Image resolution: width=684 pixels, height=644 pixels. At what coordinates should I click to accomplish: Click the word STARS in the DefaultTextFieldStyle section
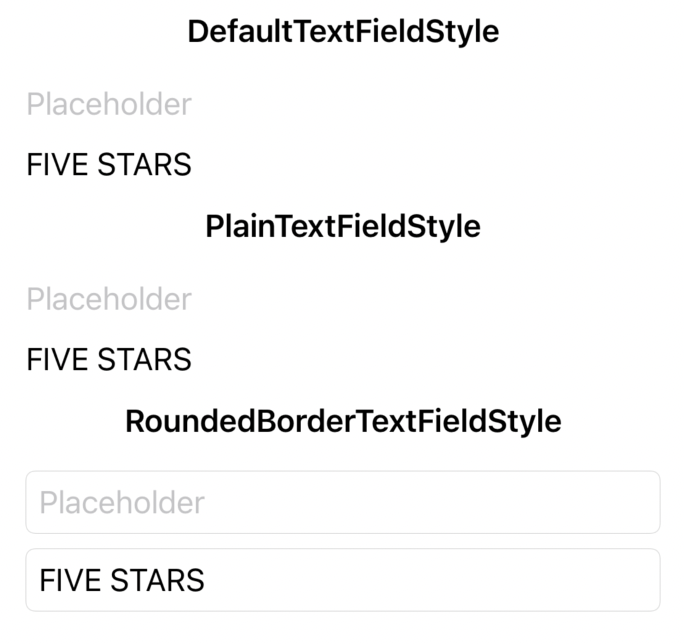(x=144, y=165)
